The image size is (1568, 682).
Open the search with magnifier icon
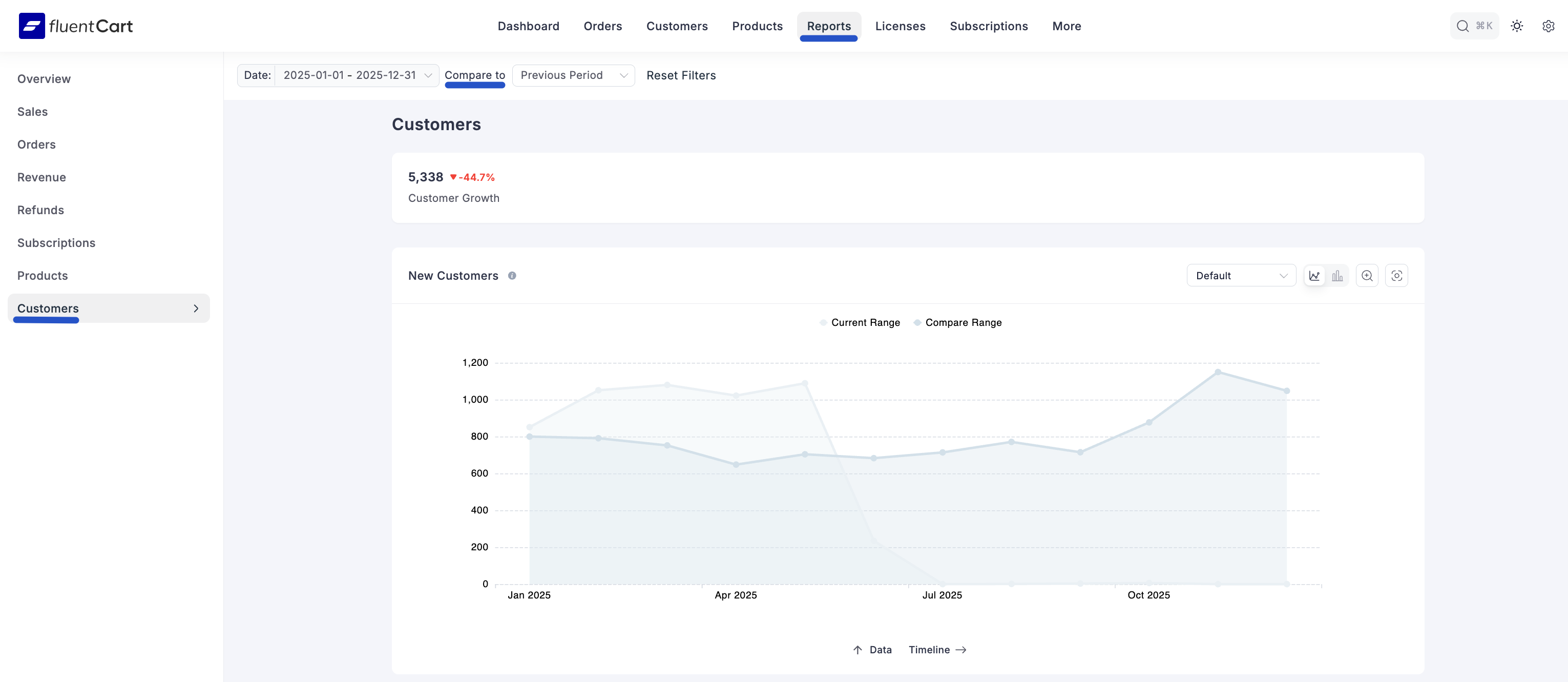[x=1462, y=26]
